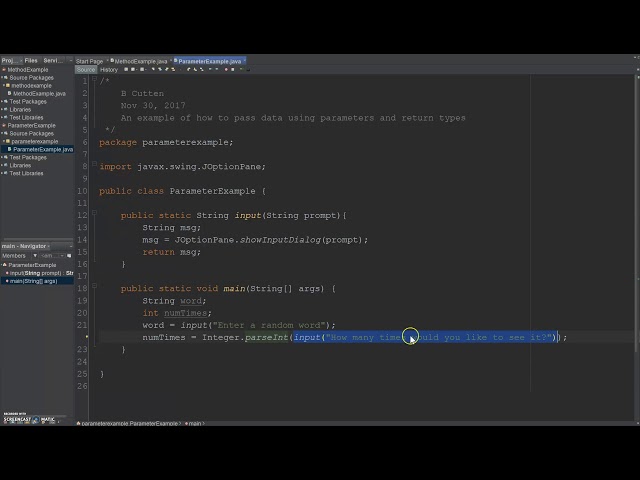This screenshot has width=640, height=480.
Task: Expand Source Packages under MethodExample
Action: tap(2, 78)
